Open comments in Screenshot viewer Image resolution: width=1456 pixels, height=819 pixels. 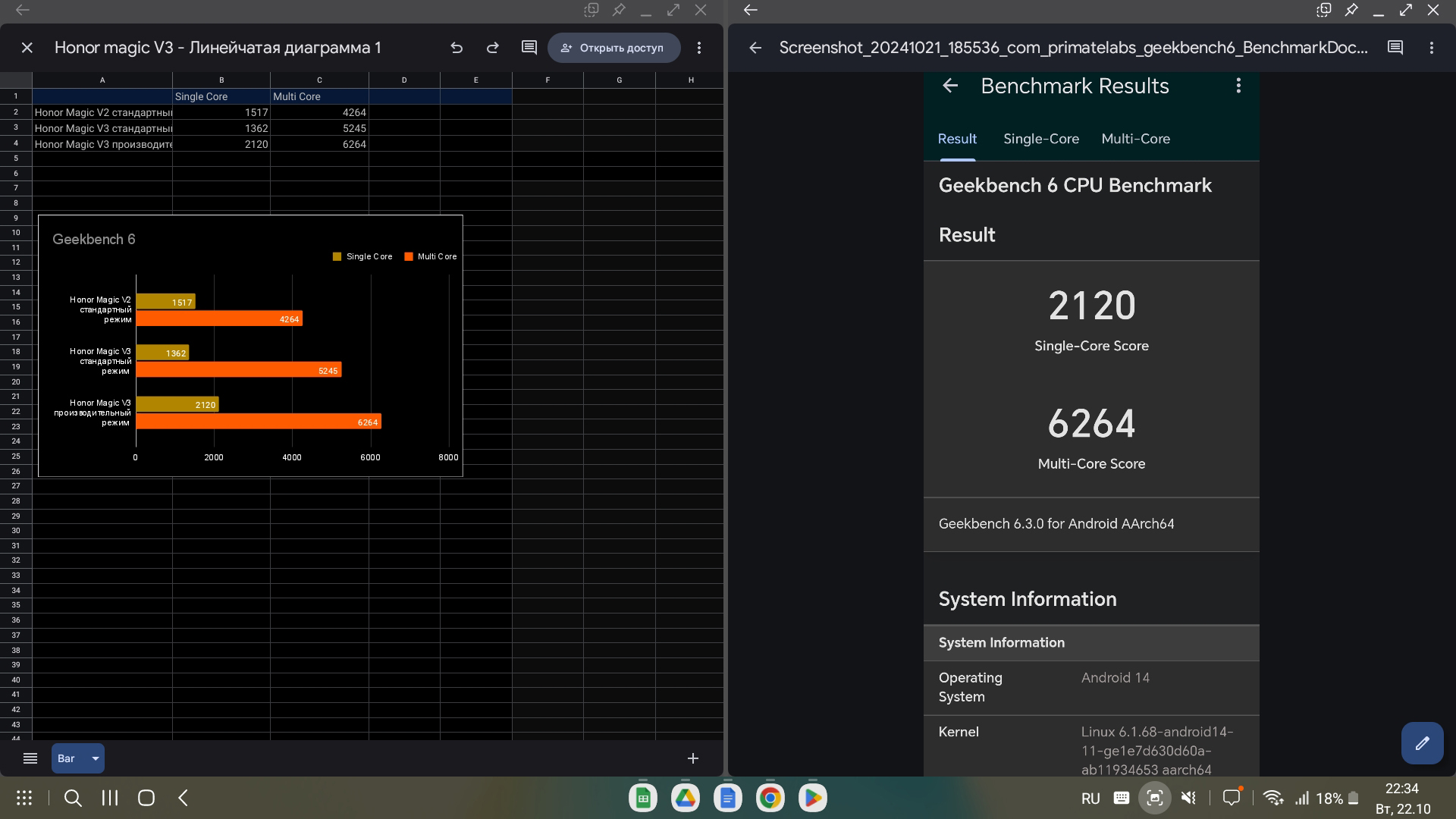[x=1395, y=48]
